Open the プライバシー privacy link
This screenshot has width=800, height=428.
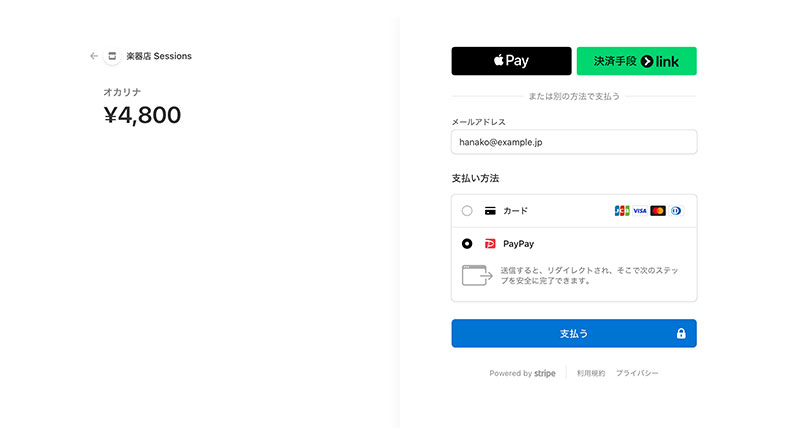point(637,373)
